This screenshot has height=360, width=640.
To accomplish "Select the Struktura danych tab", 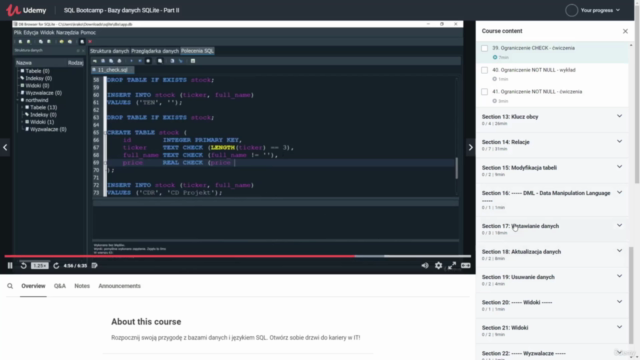I will point(109,51).
